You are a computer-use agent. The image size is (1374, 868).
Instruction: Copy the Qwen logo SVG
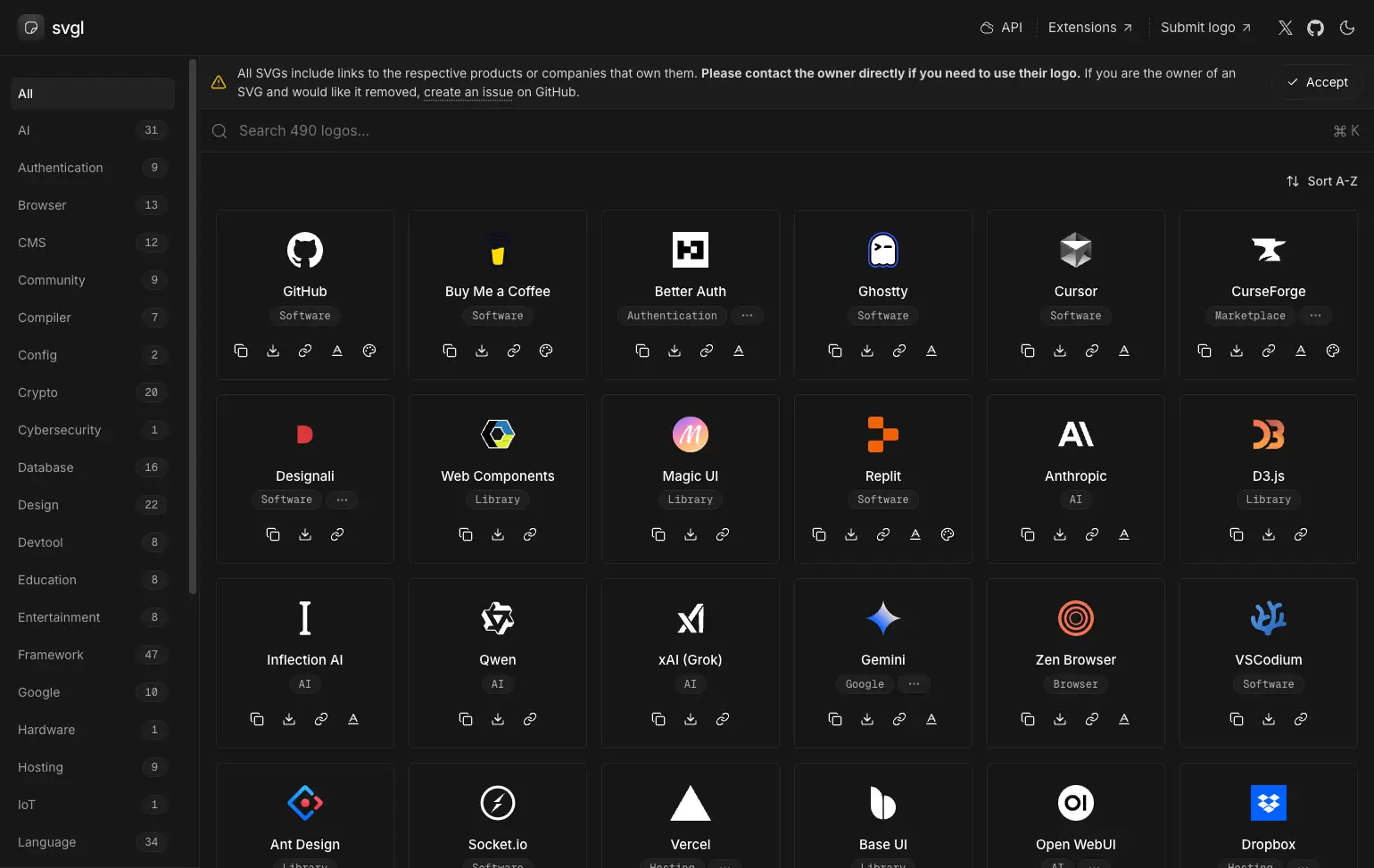coord(466,719)
